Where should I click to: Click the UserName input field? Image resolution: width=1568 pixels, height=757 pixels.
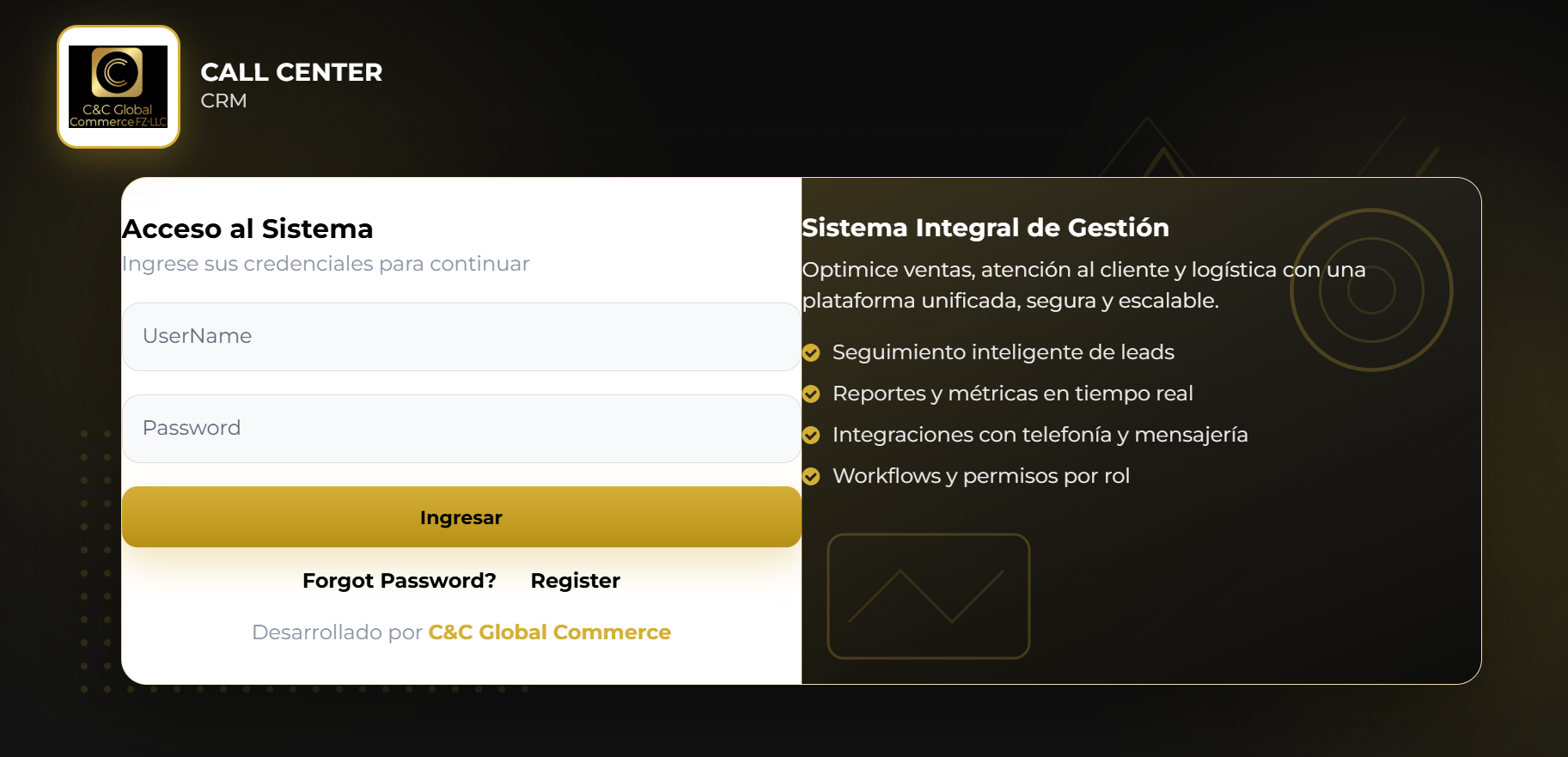pos(461,336)
